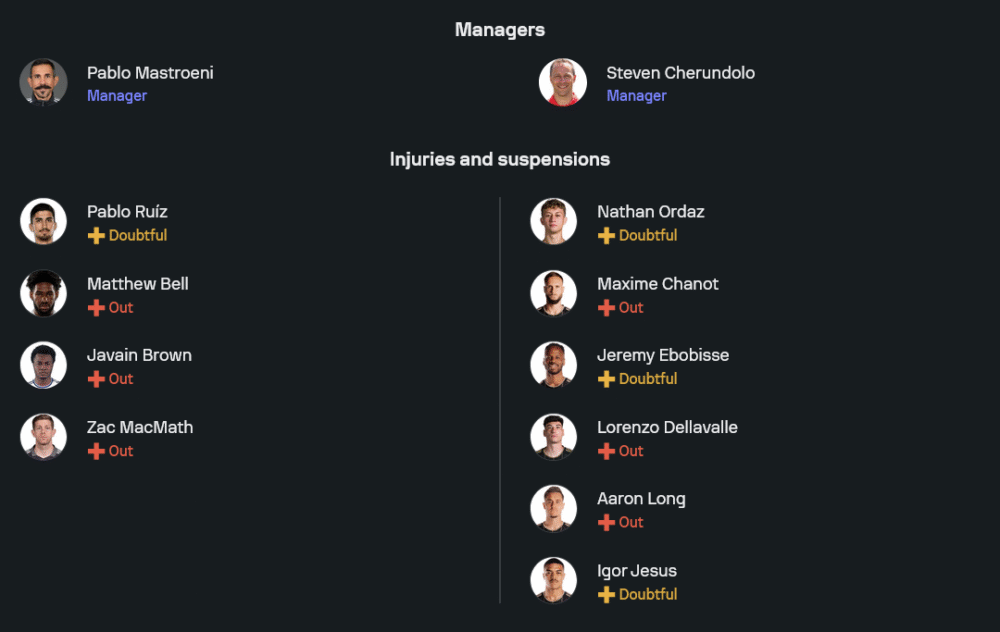Open Steven Cherundolo's name link
The width and height of the screenshot is (1000, 632).
tap(680, 73)
